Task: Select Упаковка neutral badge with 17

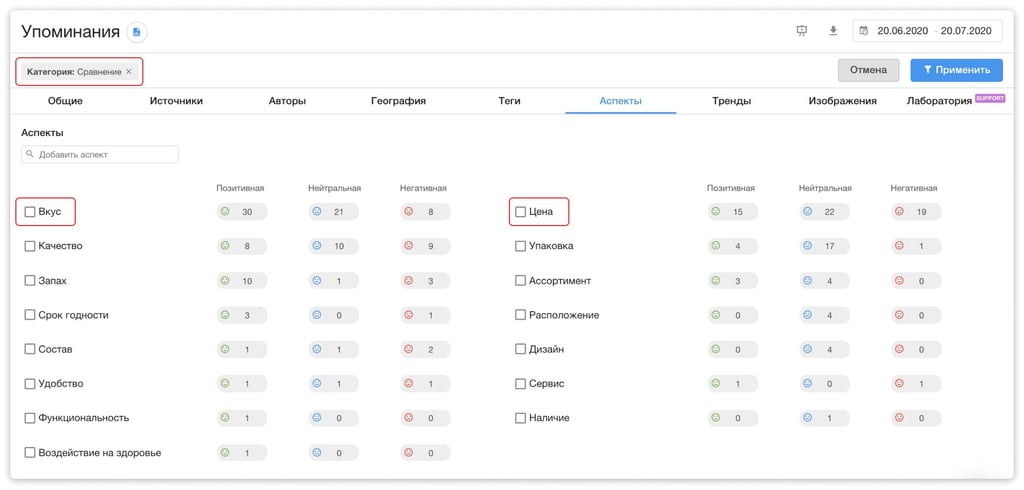Action: 825,246
